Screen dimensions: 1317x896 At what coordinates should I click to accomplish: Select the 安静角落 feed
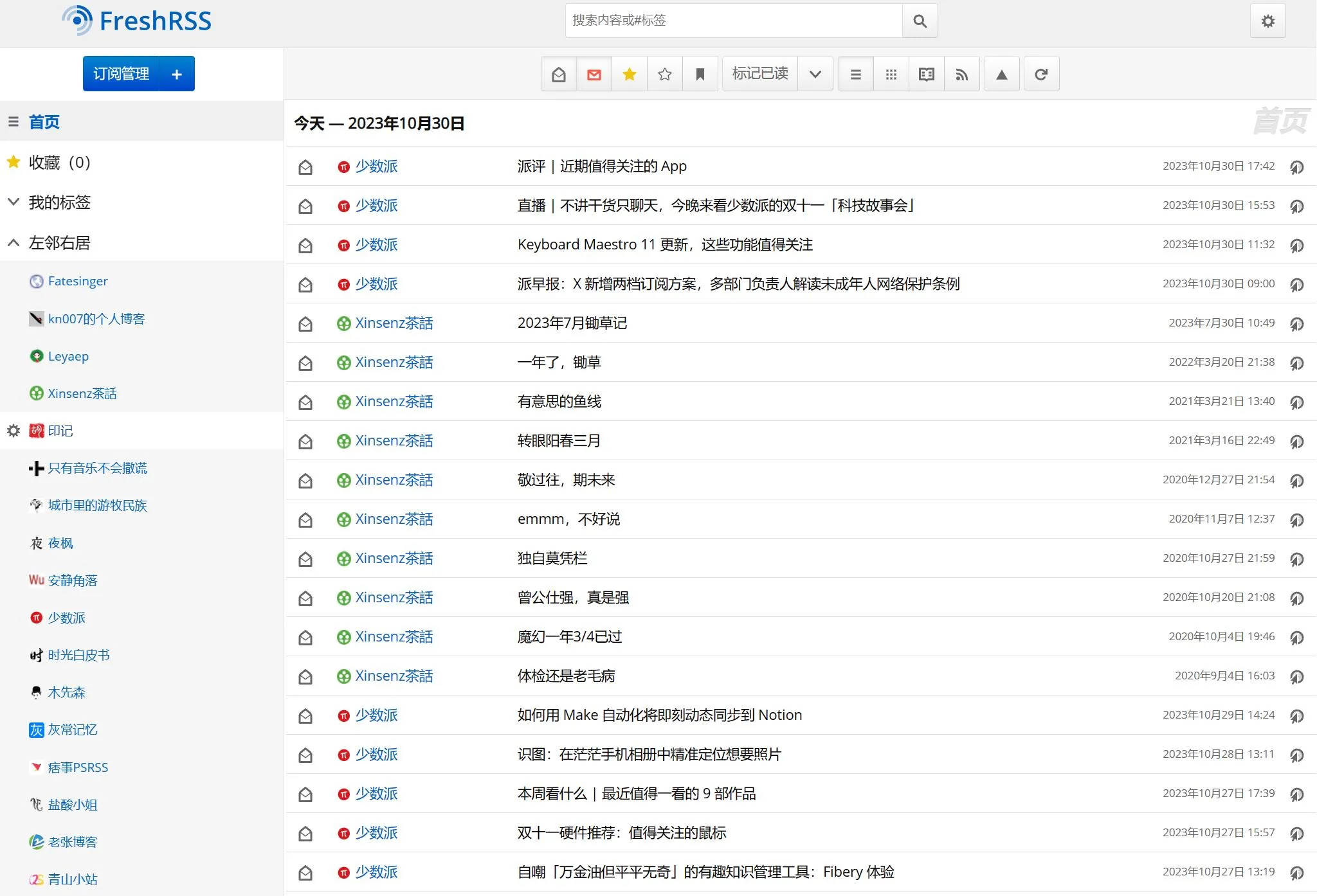click(73, 580)
